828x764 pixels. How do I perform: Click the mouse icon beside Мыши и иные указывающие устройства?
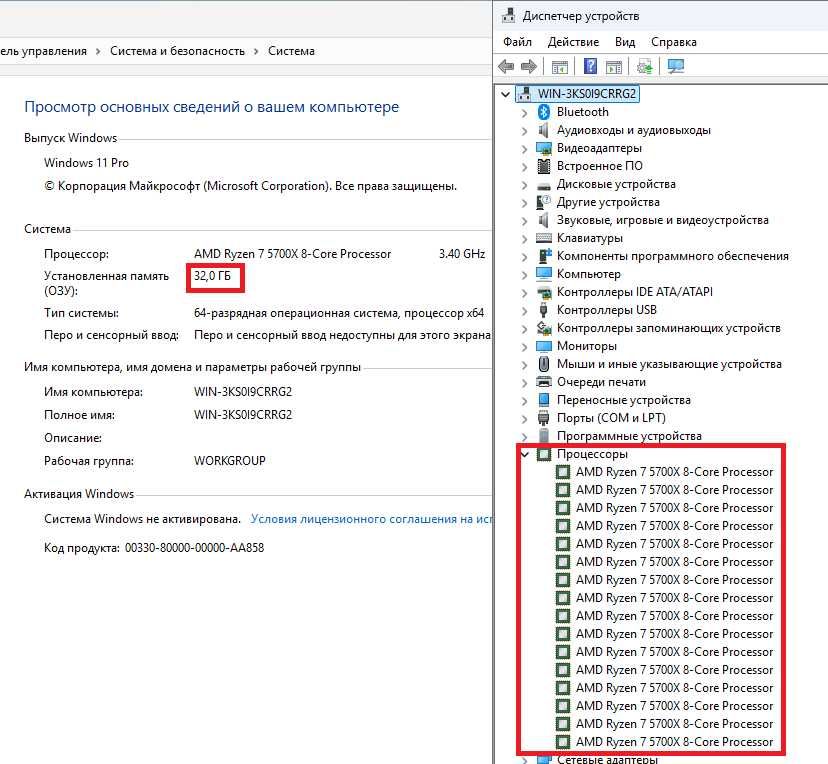(x=543, y=364)
